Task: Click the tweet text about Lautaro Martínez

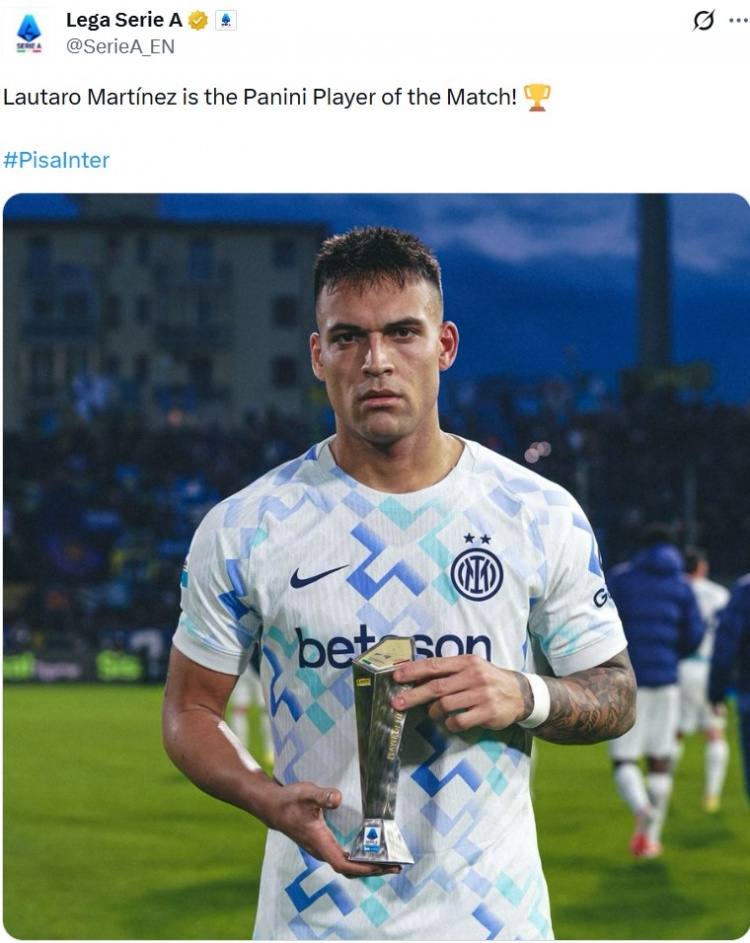Action: (260, 97)
